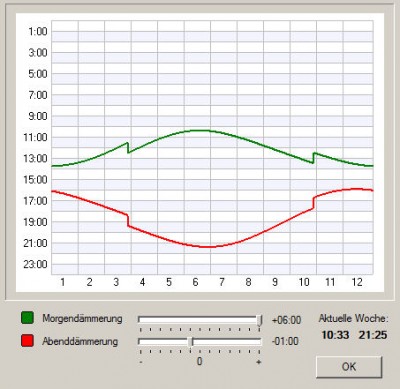400x389 pixels.
Task: Click the 23:00 axis label
Action: (x=36, y=264)
